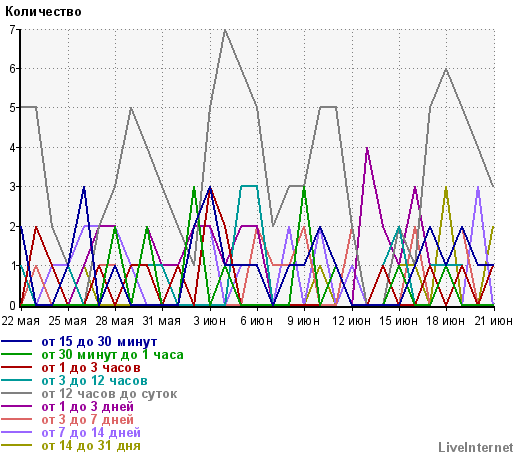Image resolution: width=520 pixels, height=457 pixels.
Task: Open the LiveInternet watermark link
Action: [476, 448]
